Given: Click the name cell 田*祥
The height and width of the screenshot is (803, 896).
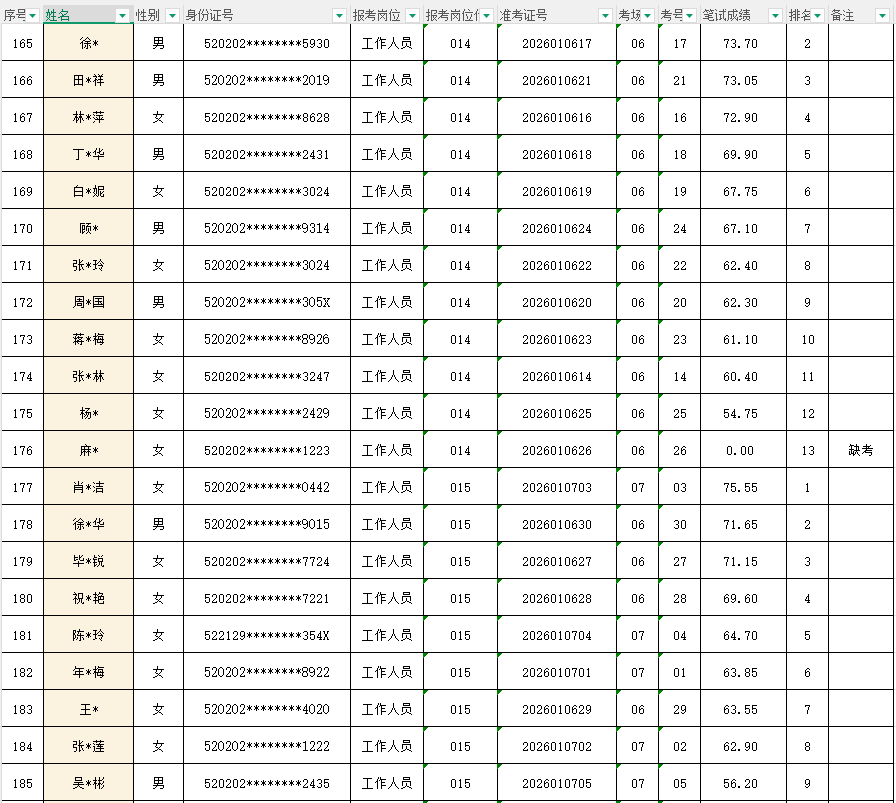Looking at the screenshot, I should point(88,81).
